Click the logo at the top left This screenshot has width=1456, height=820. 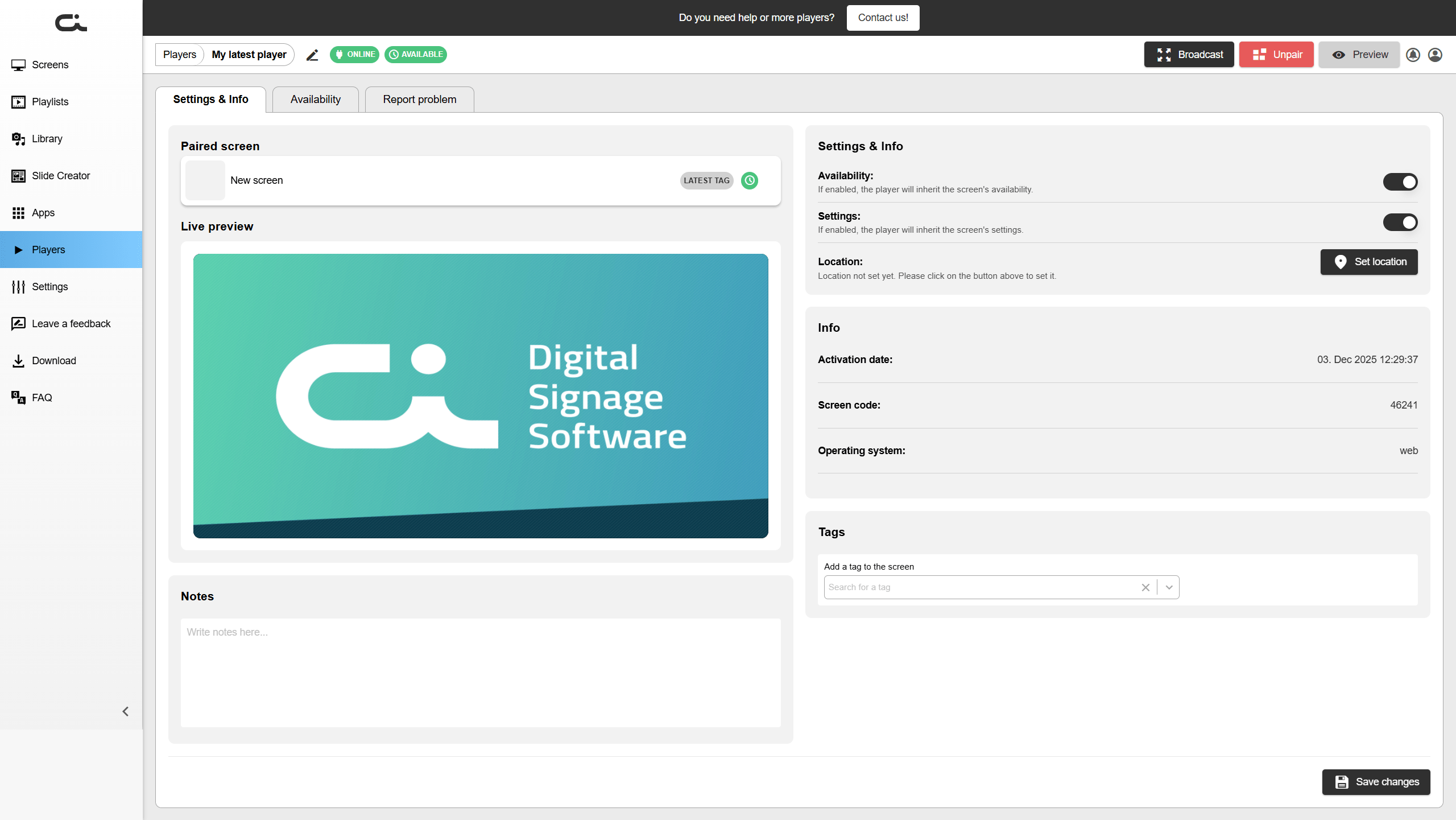click(x=71, y=23)
